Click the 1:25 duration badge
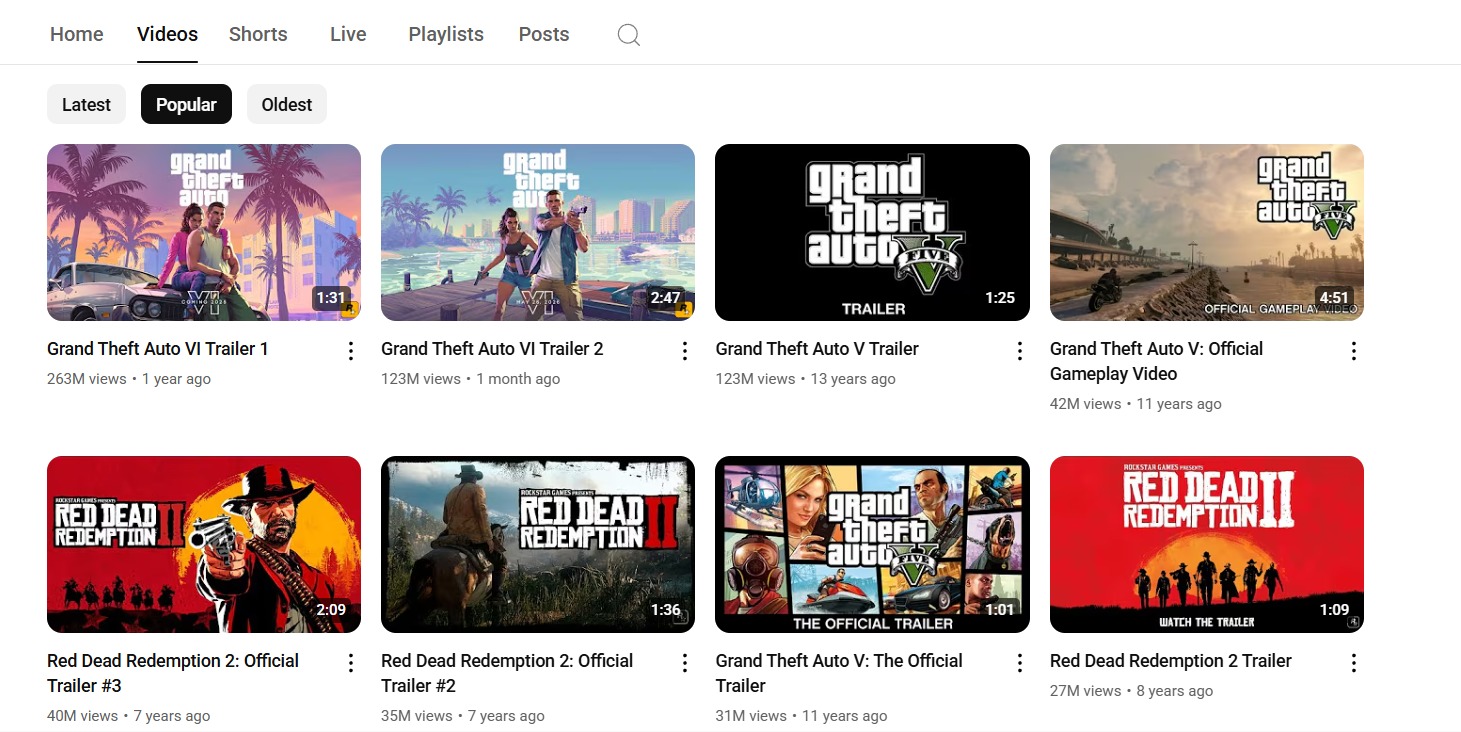Image resolution: width=1461 pixels, height=732 pixels. [x=1000, y=298]
